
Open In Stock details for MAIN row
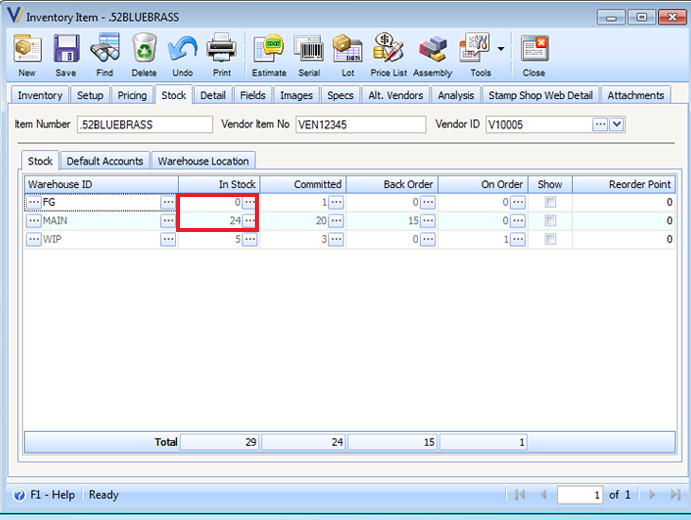249,220
